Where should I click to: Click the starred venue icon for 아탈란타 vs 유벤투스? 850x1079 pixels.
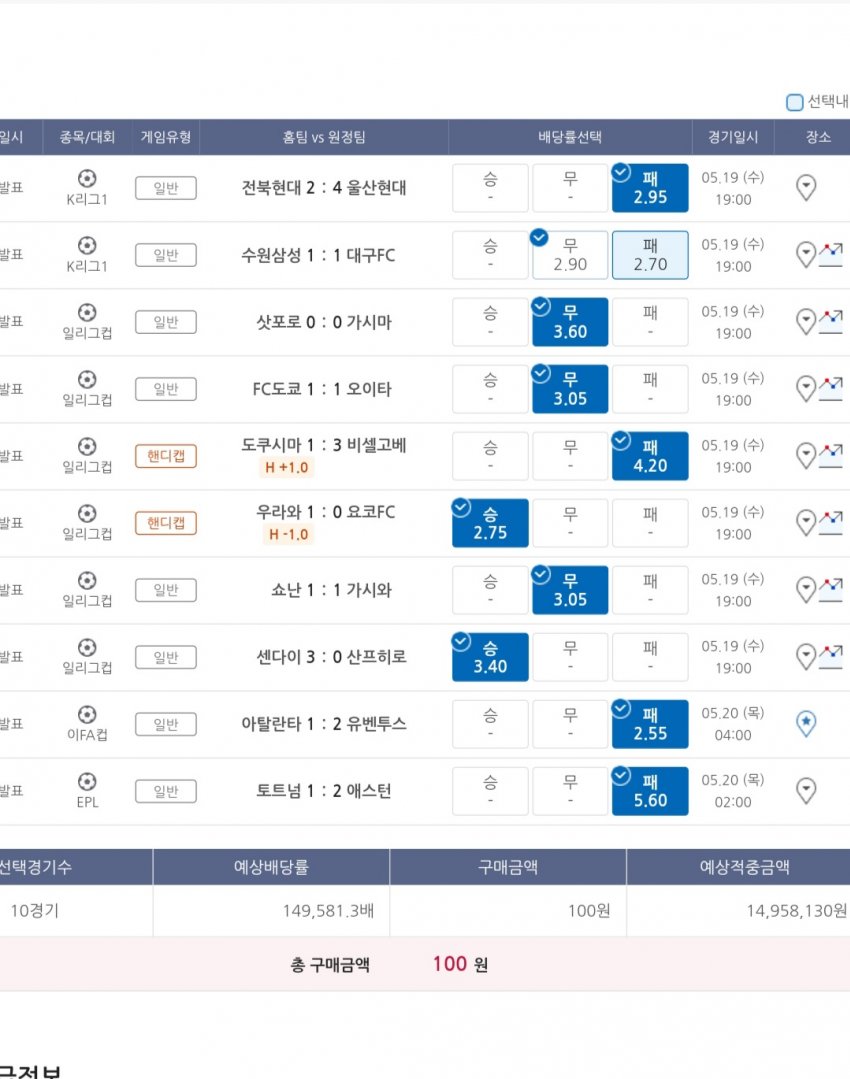coord(806,724)
